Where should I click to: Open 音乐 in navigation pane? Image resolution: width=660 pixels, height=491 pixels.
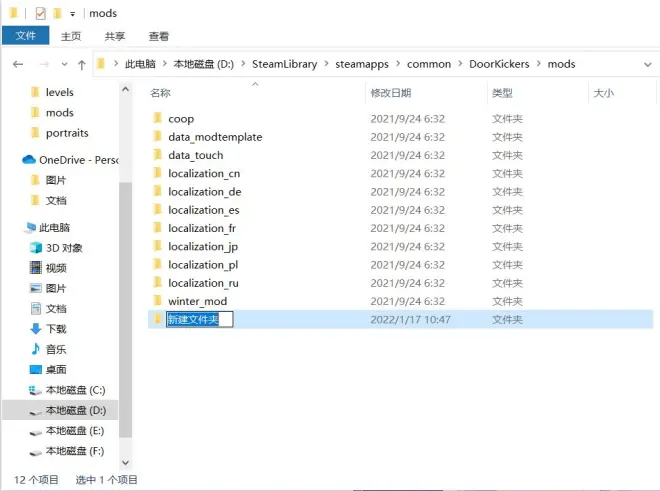[x=56, y=350]
